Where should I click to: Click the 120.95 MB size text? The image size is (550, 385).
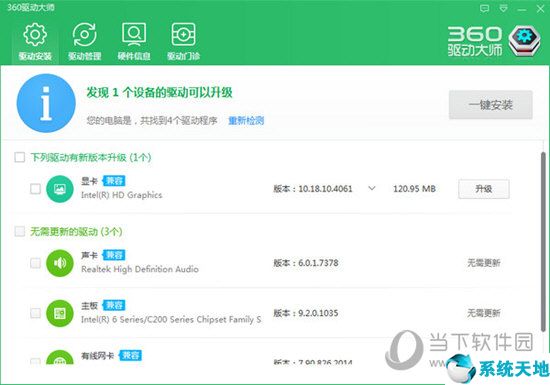click(x=414, y=189)
